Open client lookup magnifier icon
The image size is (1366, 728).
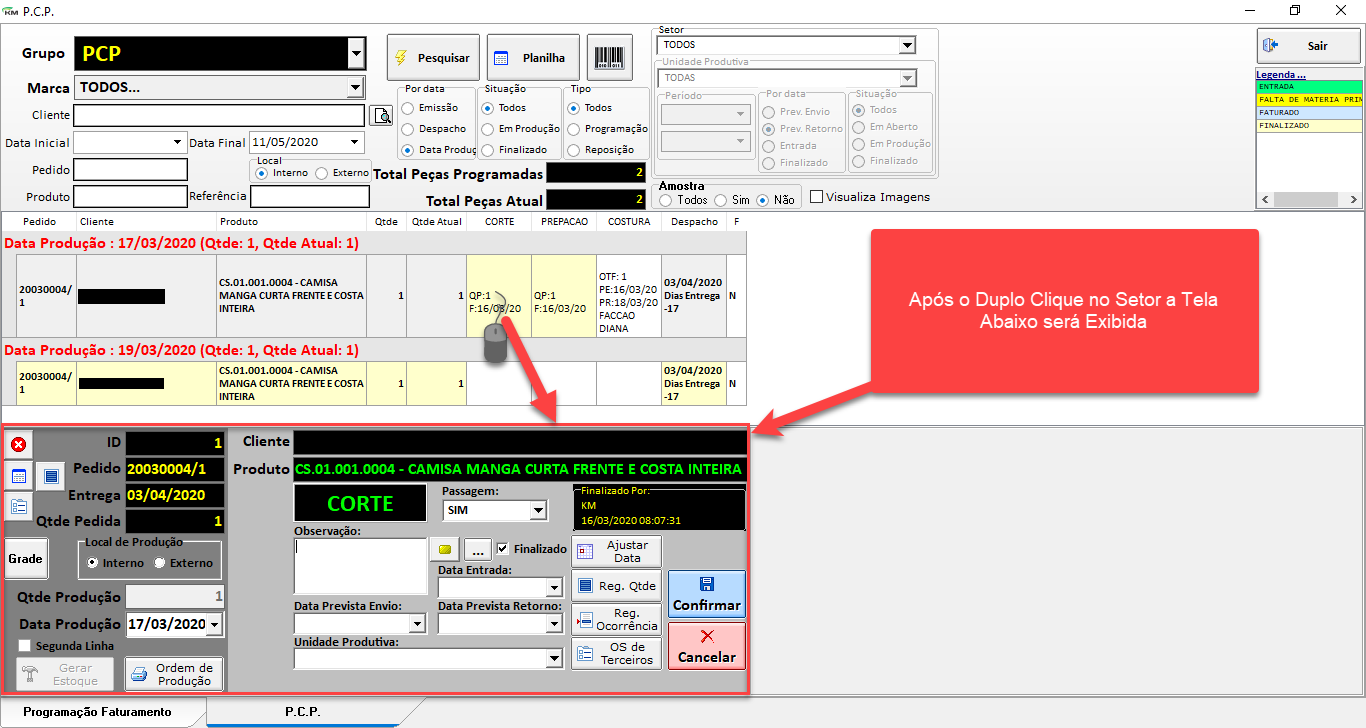381,115
